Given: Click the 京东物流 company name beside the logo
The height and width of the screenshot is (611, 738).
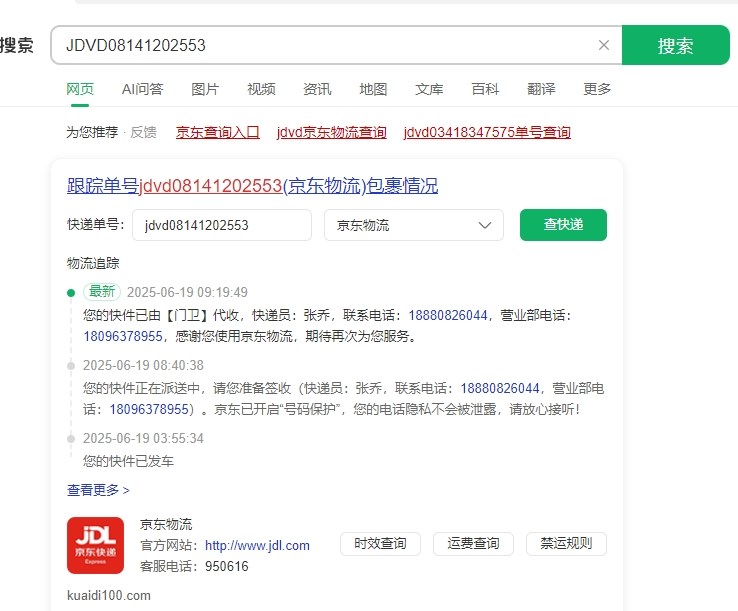Looking at the screenshot, I should coord(166,524).
